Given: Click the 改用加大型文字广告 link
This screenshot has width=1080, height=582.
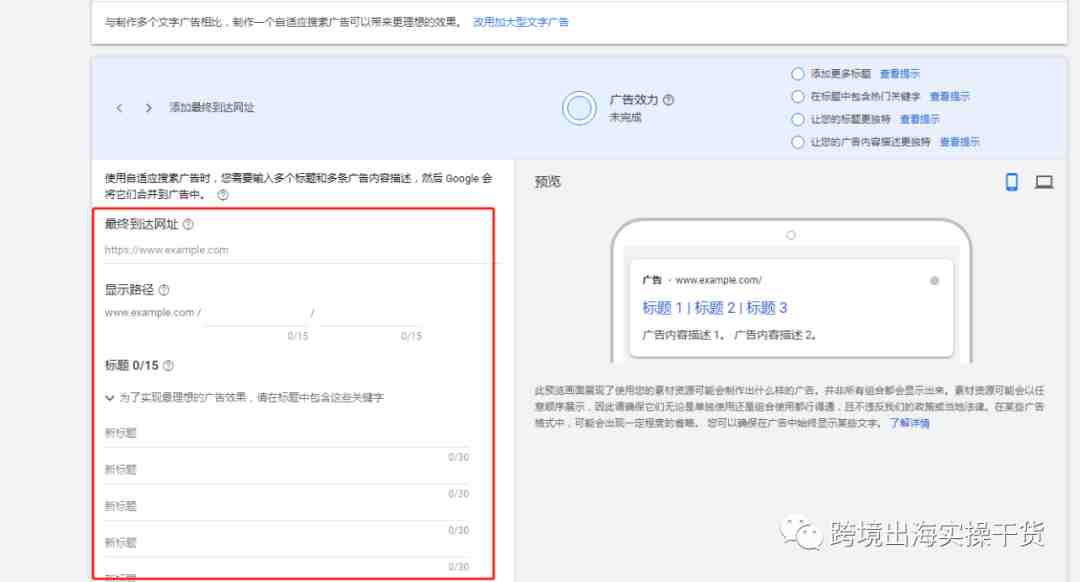Looking at the screenshot, I should coord(521,22).
